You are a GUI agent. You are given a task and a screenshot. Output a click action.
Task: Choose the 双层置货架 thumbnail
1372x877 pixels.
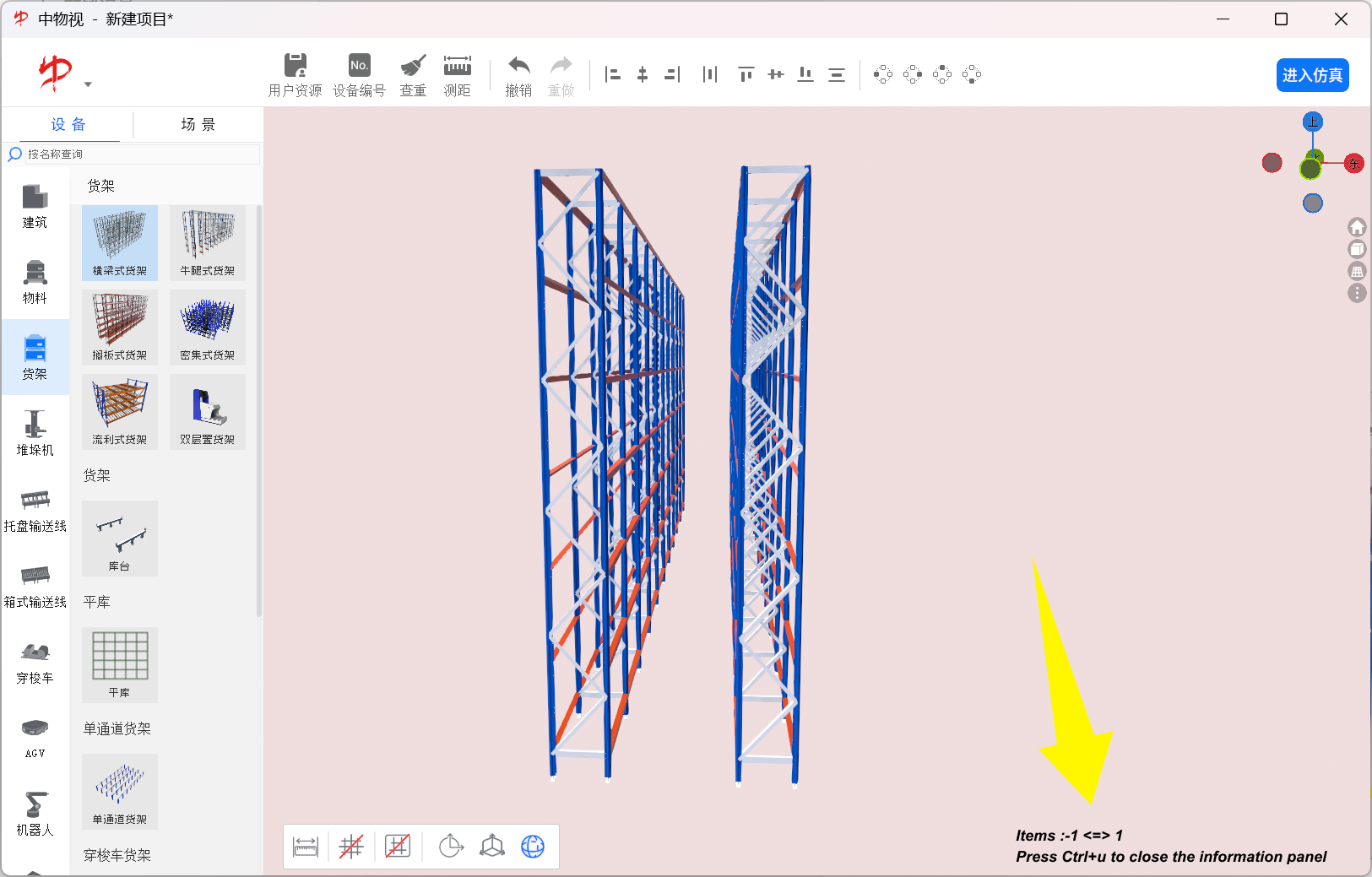(x=208, y=411)
